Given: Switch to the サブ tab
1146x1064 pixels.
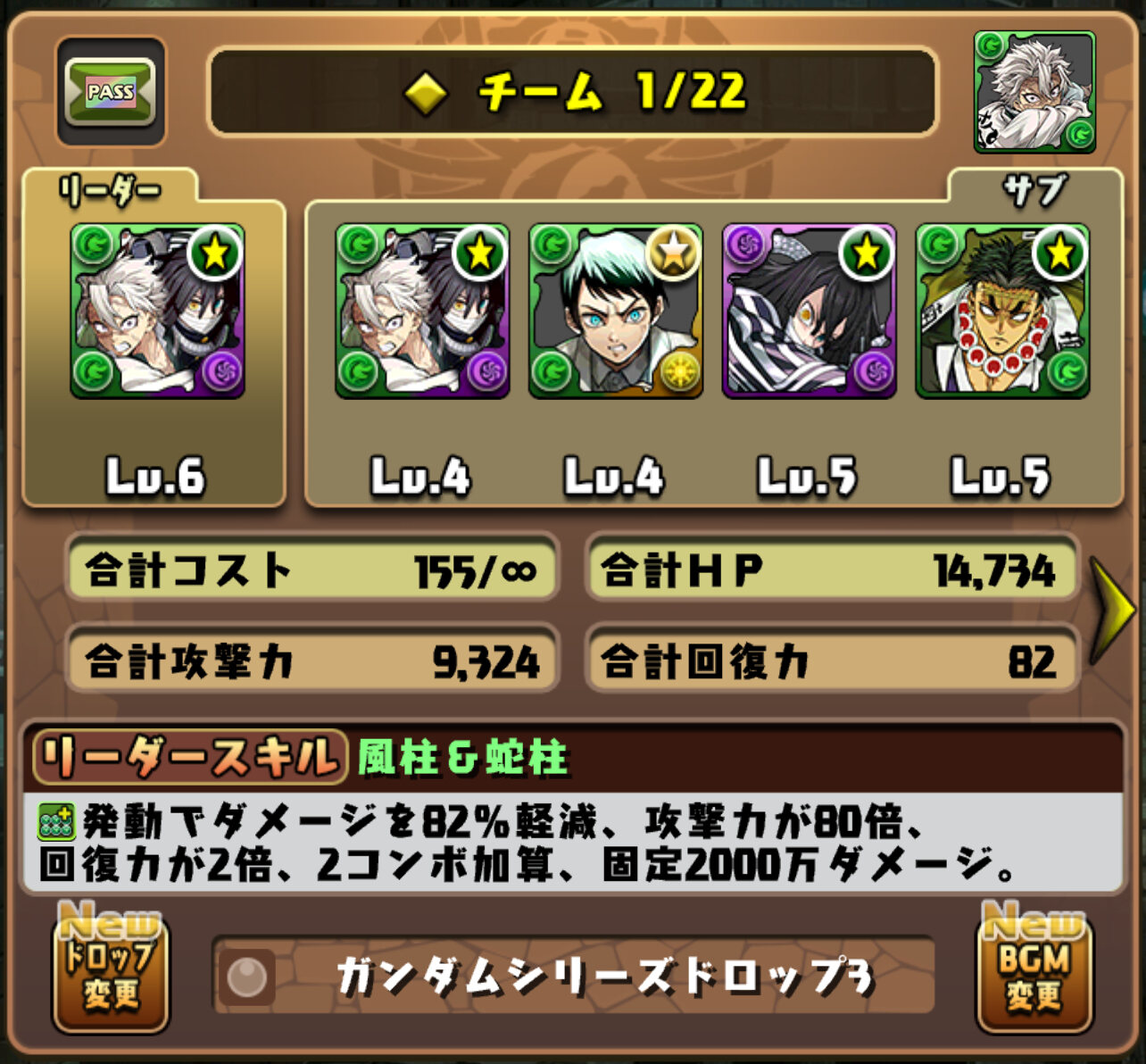Looking at the screenshot, I should (1034, 190).
